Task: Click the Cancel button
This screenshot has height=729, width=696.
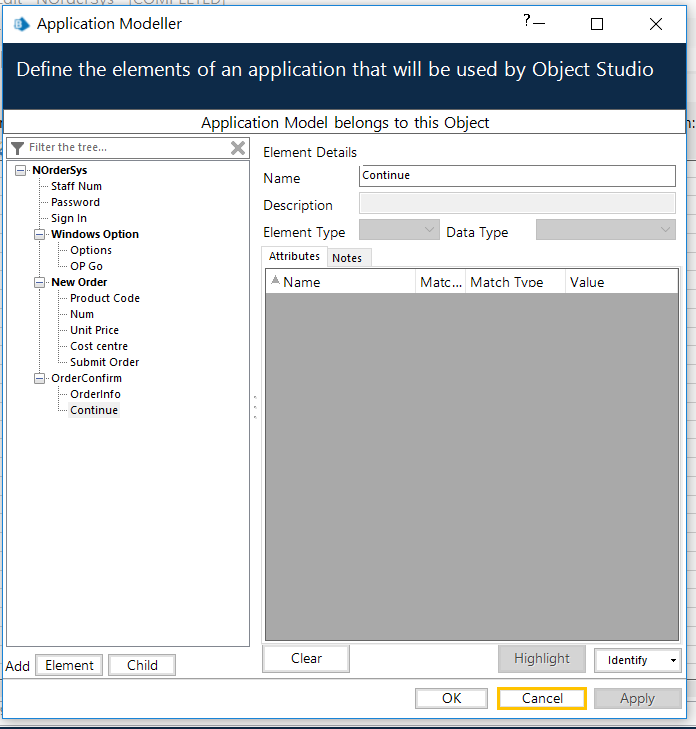Action: [542, 698]
